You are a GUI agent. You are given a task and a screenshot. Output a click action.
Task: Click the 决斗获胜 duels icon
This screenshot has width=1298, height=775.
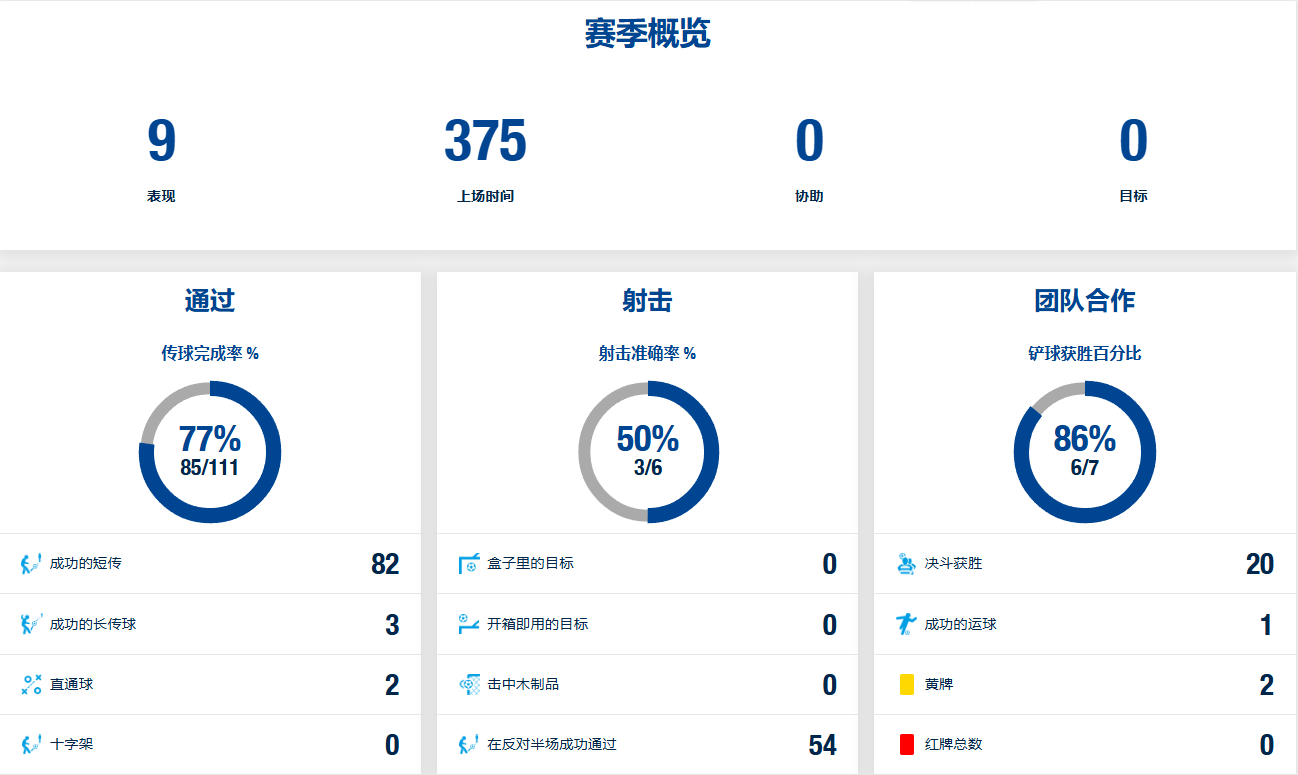click(x=906, y=564)
